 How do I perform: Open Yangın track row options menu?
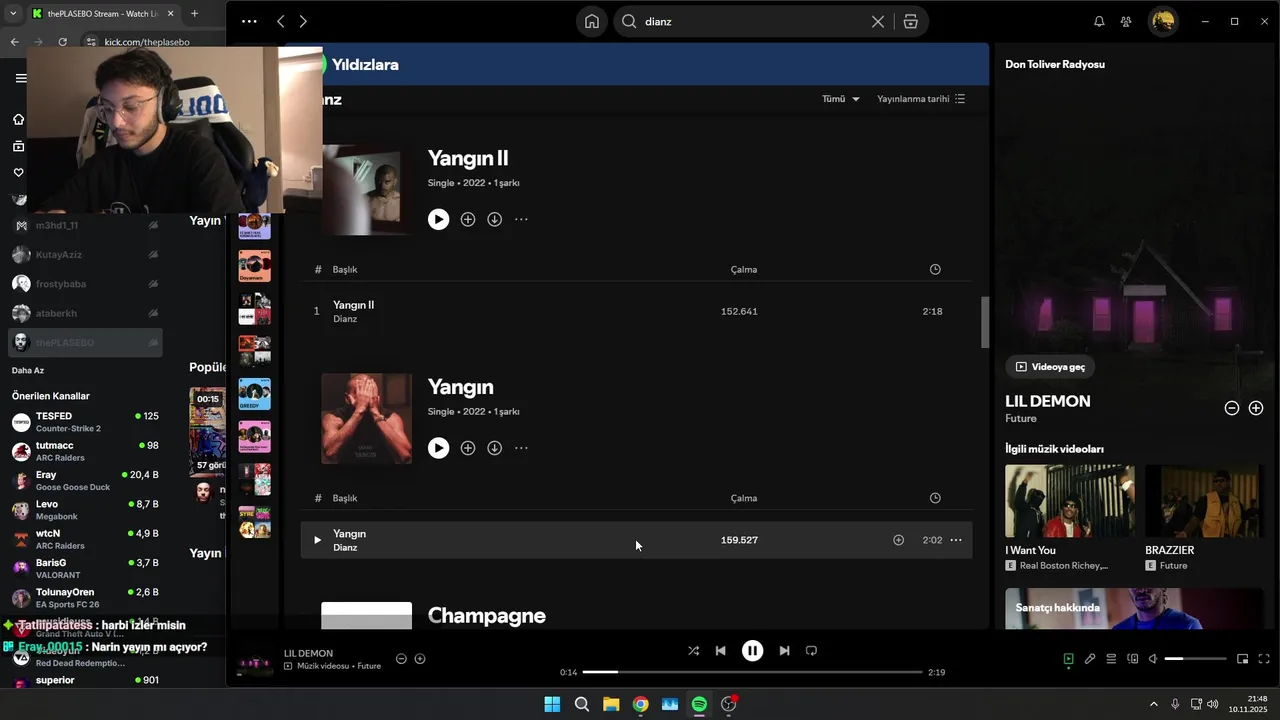coord(956,540)
